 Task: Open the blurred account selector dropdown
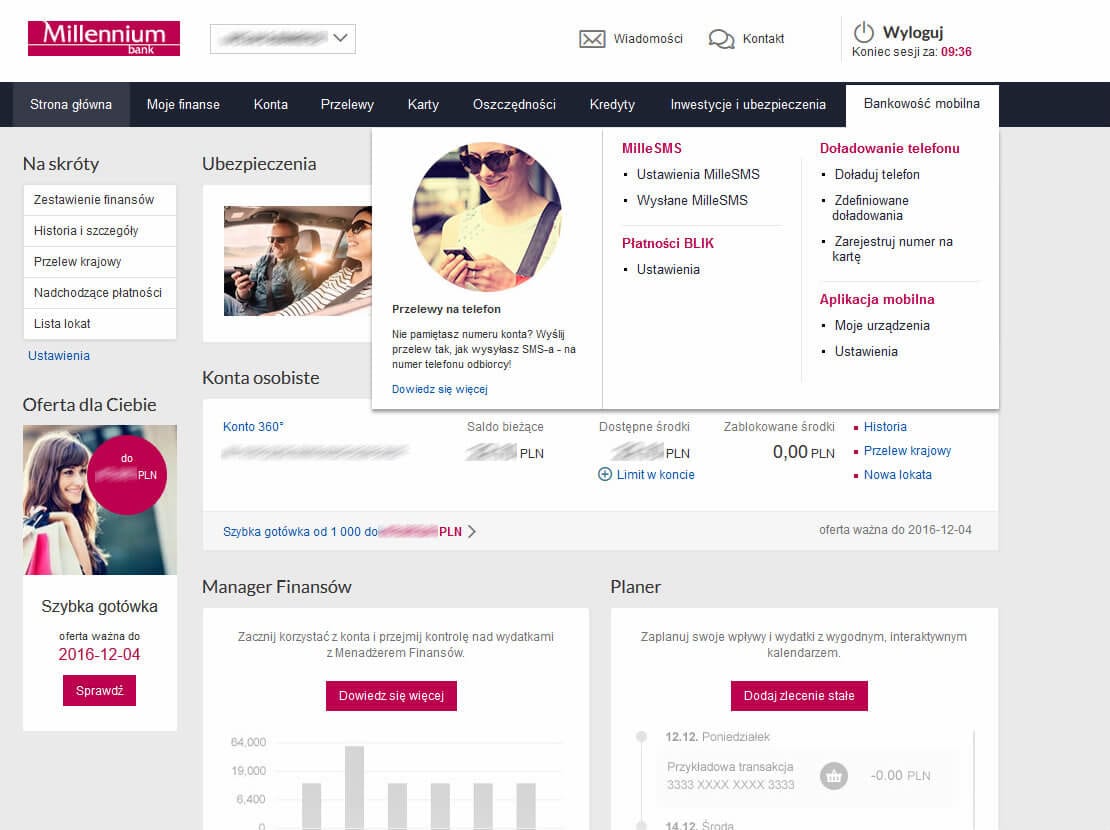click(x=282, y=39)
